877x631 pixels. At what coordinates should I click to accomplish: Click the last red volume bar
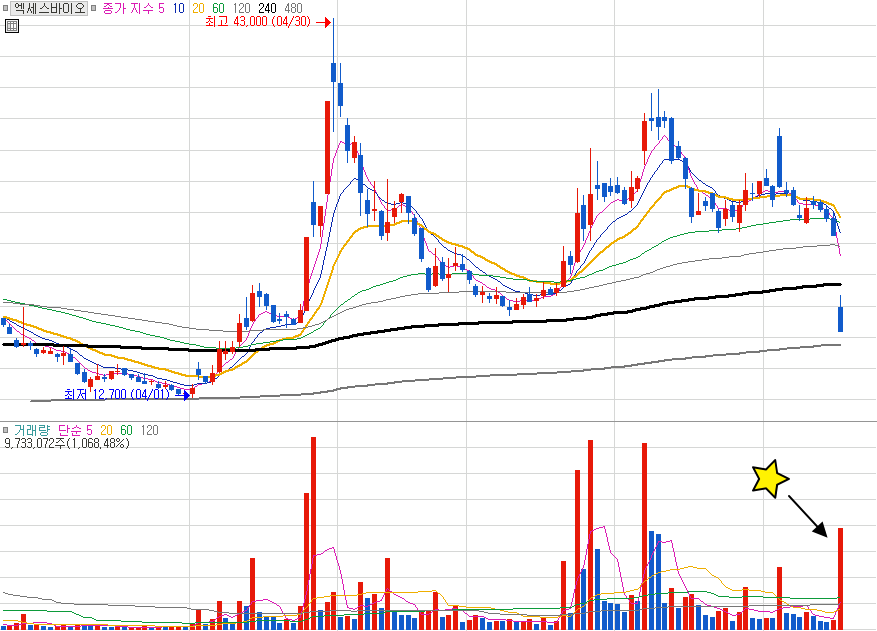coord(840,579)
